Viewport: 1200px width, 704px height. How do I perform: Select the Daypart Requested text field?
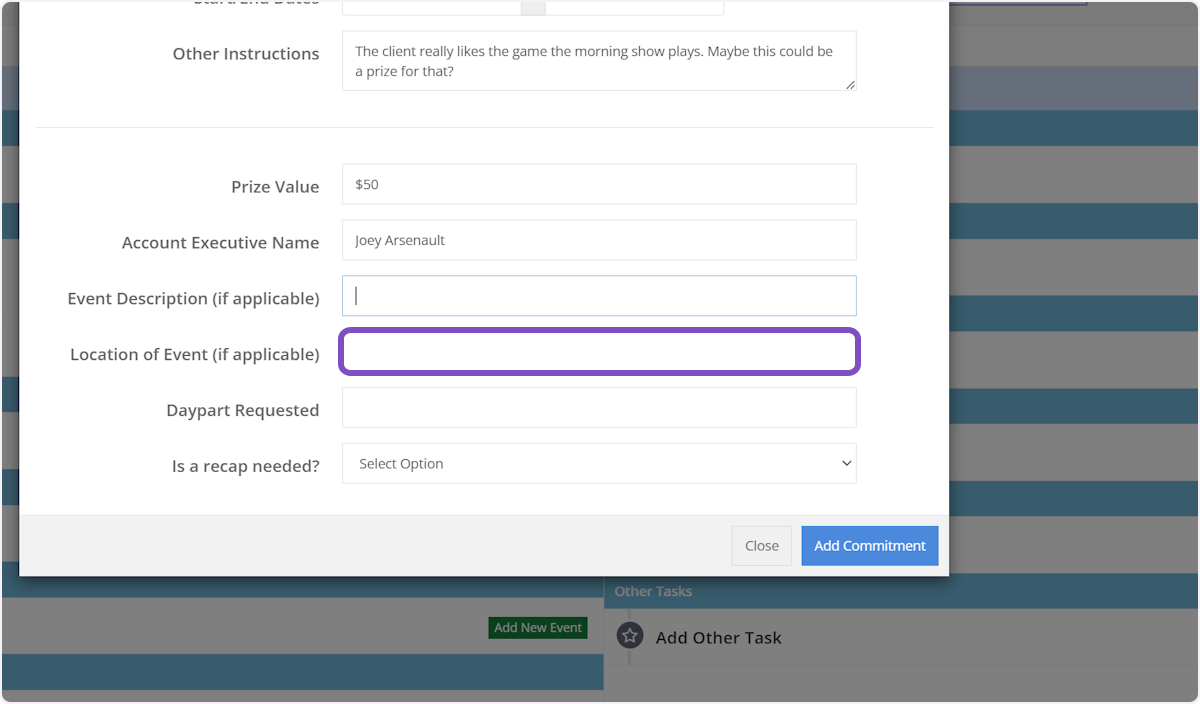tap(598, 408)
